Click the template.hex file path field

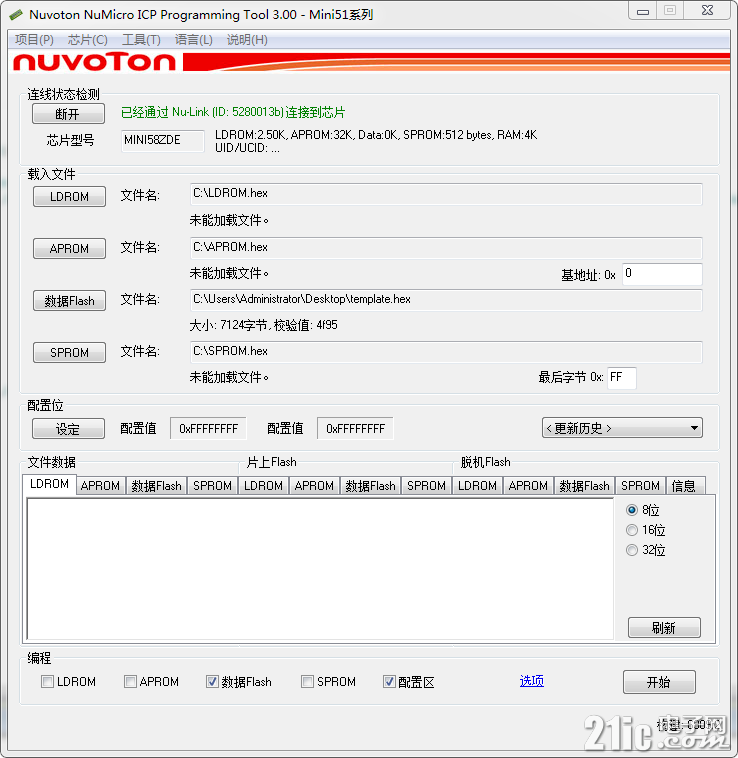(446, 300)
